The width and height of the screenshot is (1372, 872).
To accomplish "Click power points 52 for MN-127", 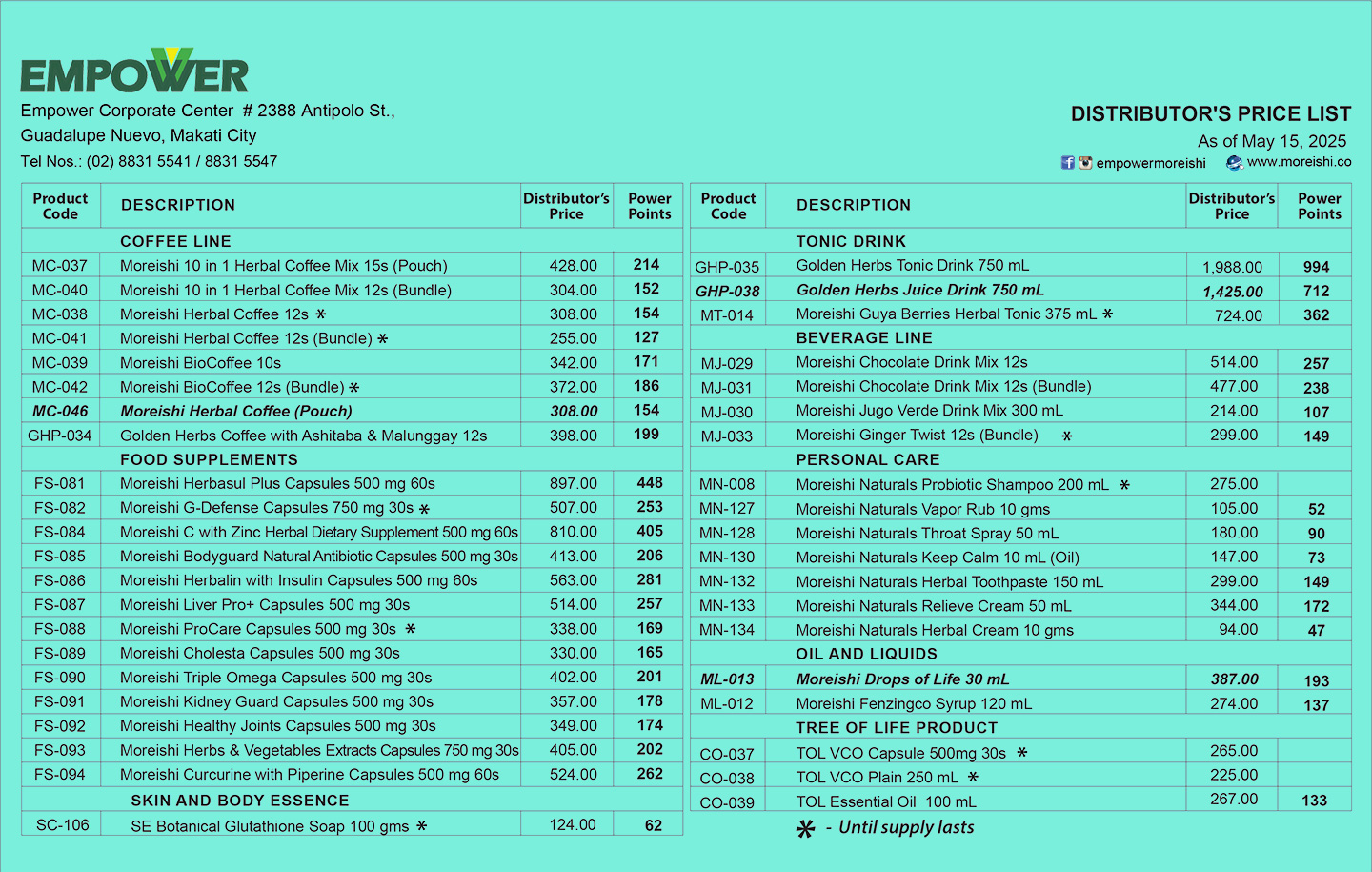I will [x=1317, y=510].
